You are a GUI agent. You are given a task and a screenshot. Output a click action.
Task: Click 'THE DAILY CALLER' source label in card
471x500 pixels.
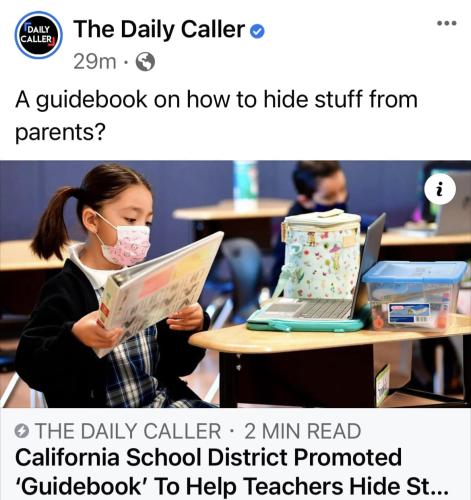pyautogui.click(x=128, y=431)
